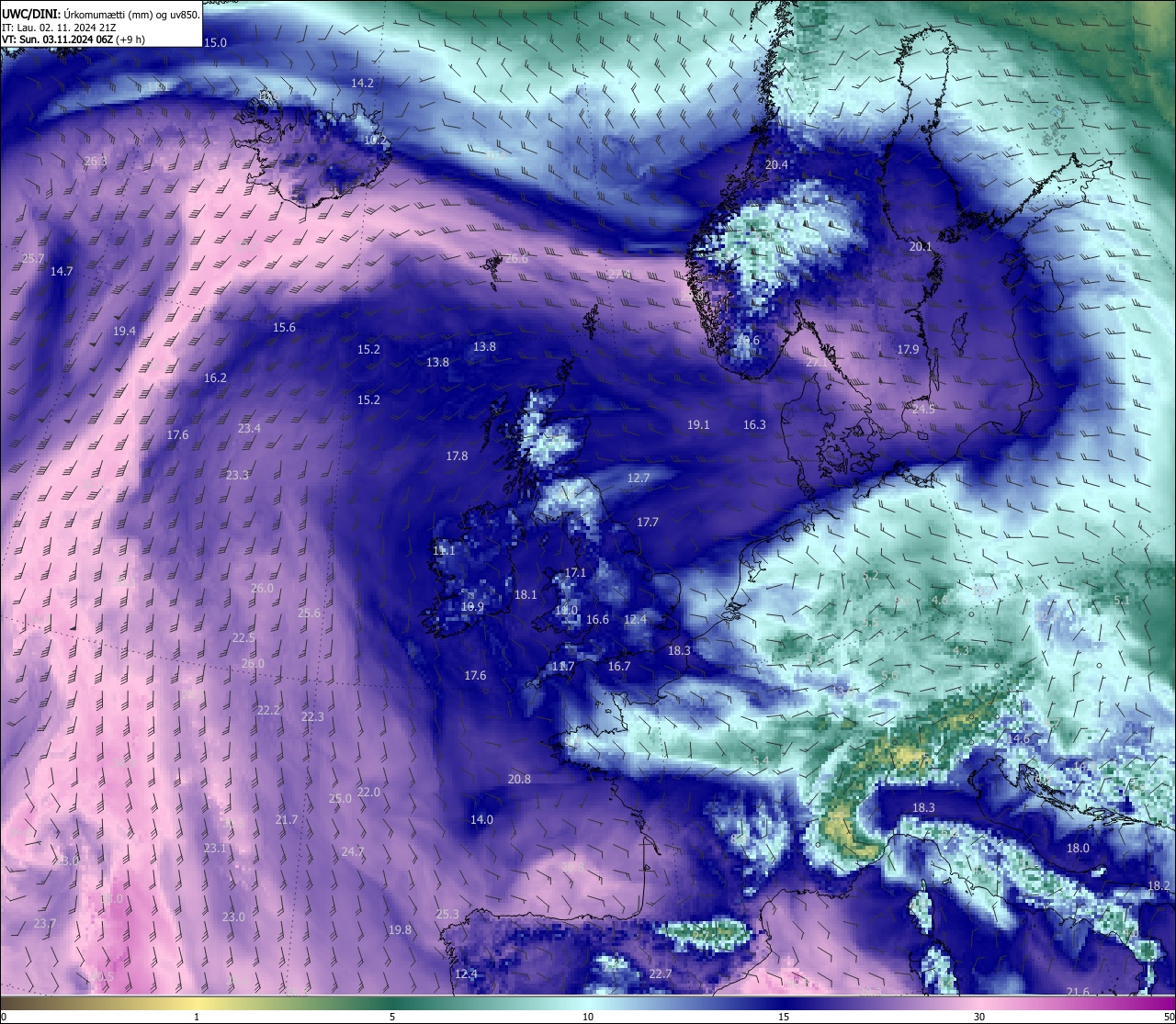The height and width of the screenshot is (1024, 1176).
Task: Click the 22.7 value over Spain
Action: coord(660,973)
